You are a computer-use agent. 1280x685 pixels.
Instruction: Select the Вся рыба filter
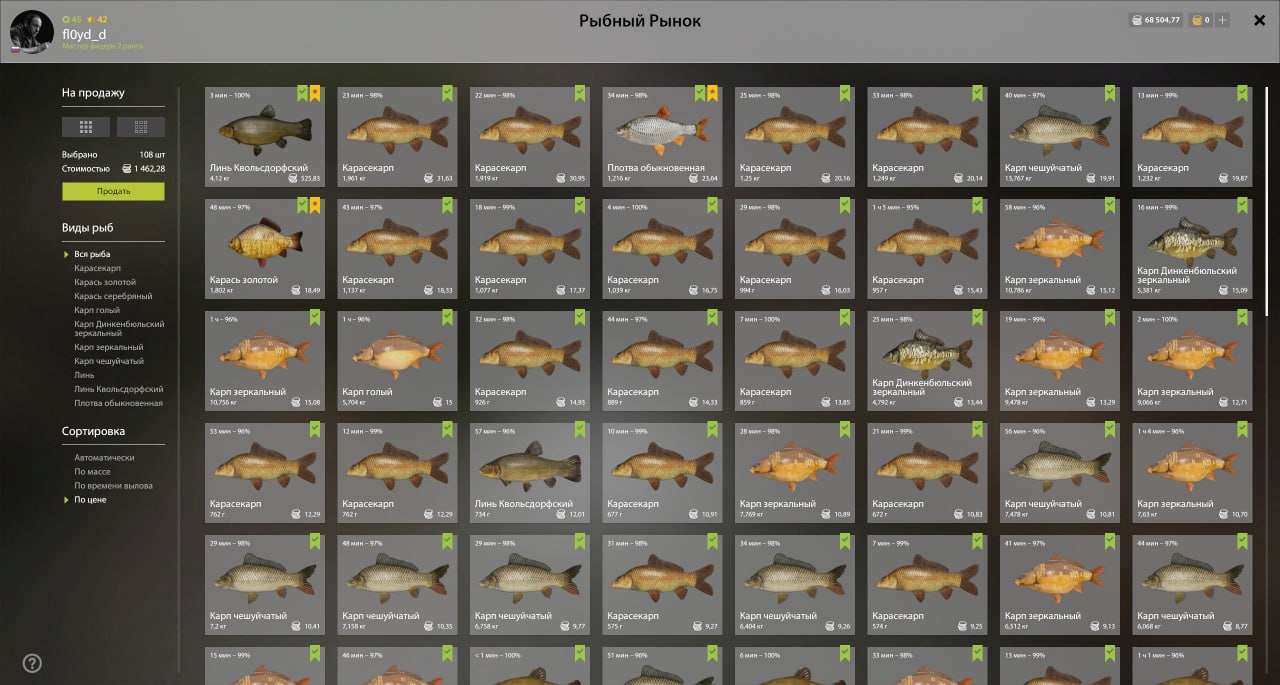click(x=92, y=254)
